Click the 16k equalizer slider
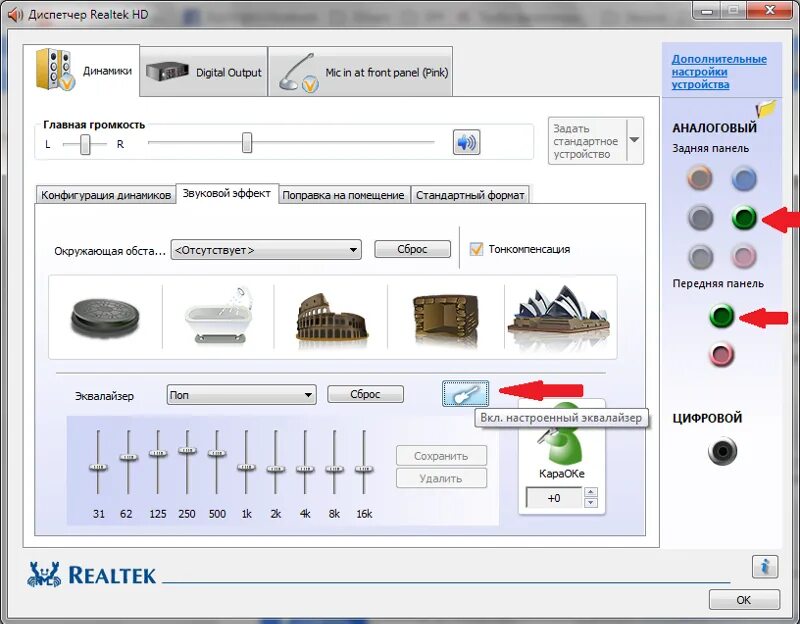The image size is (800, 624). click(x=364, y=468)
